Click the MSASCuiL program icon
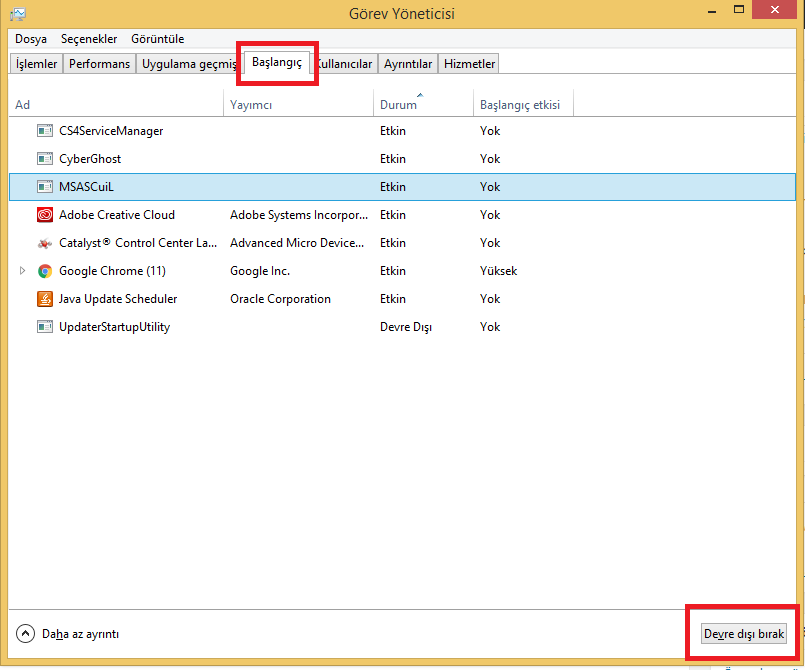The height and width of the screenshot is (670, 805). (x=44, y=186)
